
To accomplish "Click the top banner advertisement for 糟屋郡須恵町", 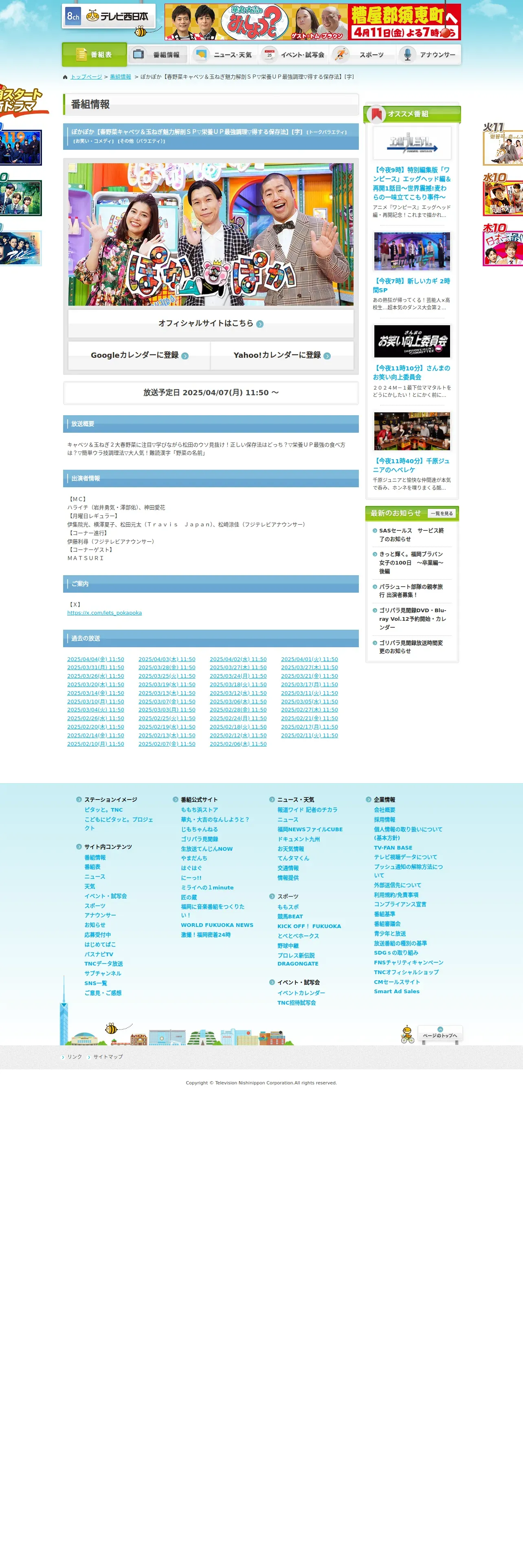I will 312,22.
